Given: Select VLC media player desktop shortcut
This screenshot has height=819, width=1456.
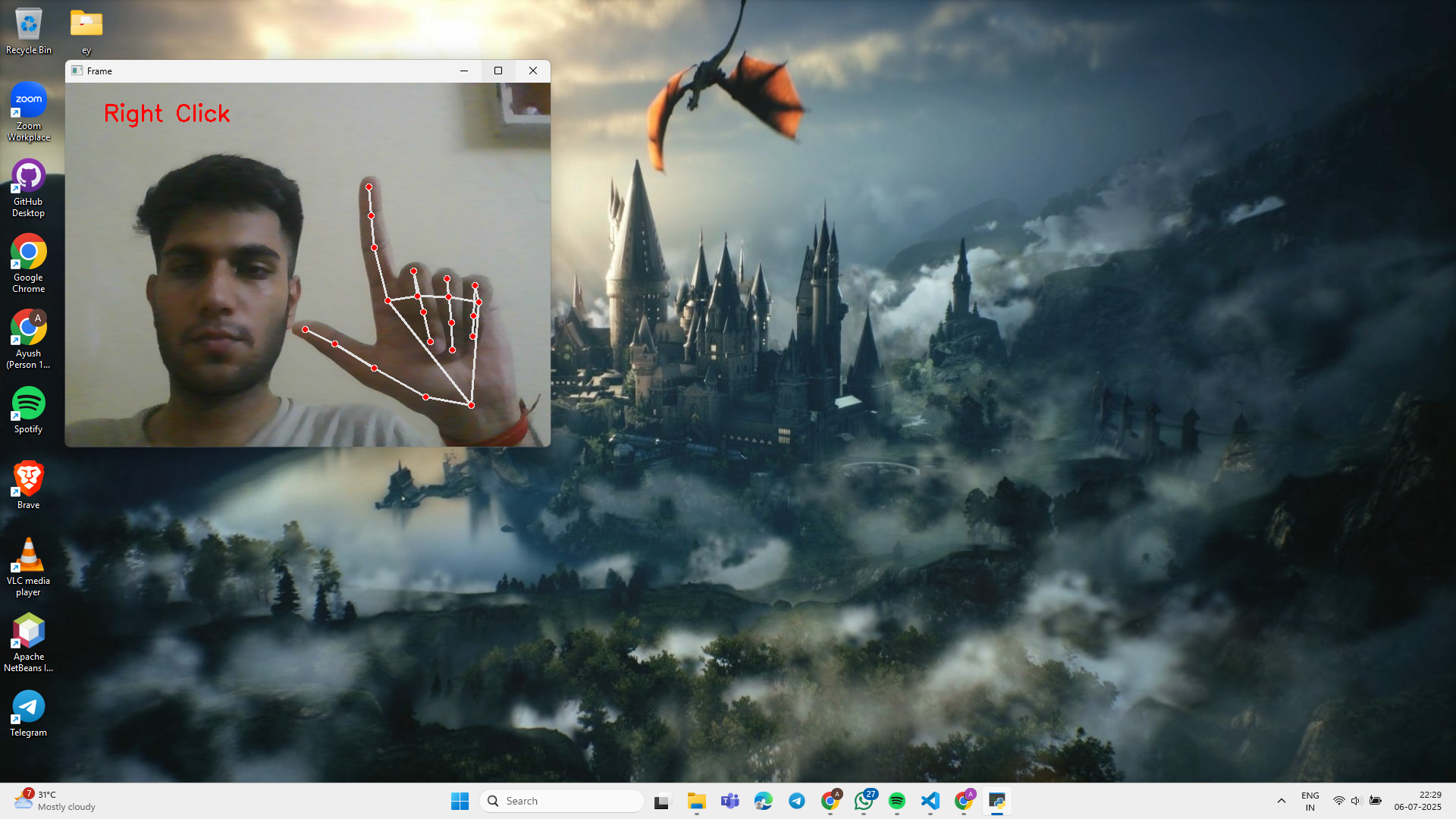Looking at the screenshot, I should [x=29, y=567].
